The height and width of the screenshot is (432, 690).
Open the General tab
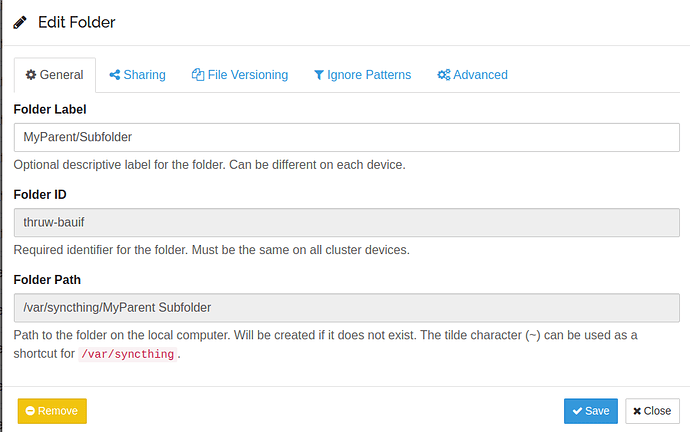(55, 75)
